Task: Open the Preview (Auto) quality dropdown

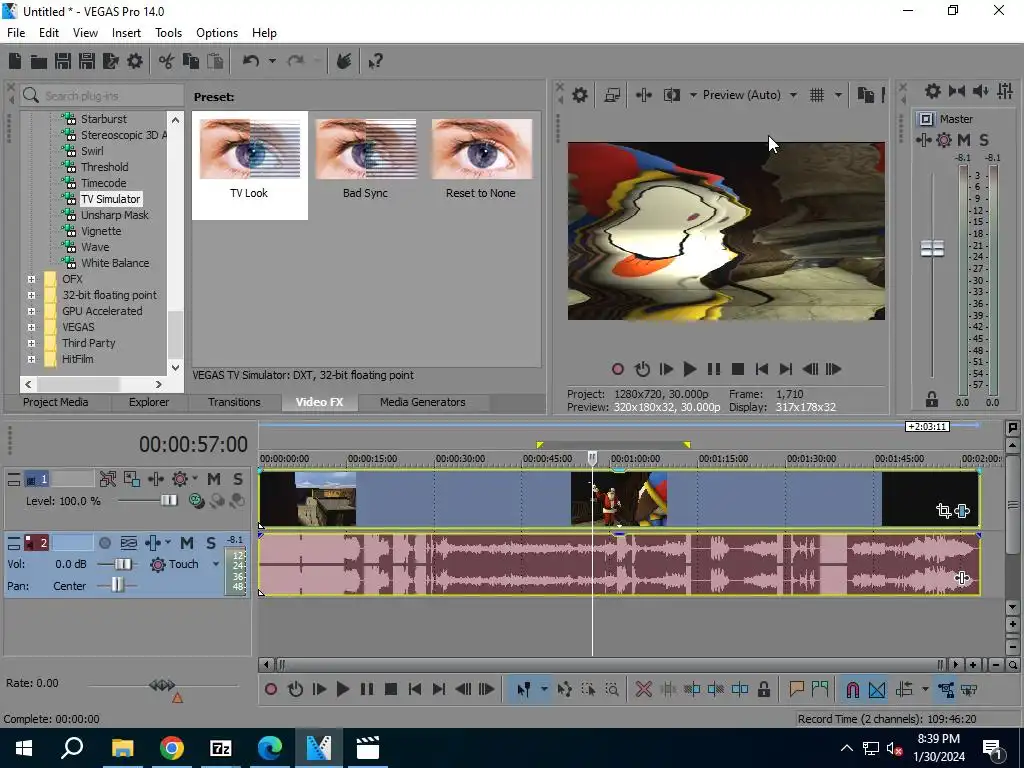Action: click(793, 95)
